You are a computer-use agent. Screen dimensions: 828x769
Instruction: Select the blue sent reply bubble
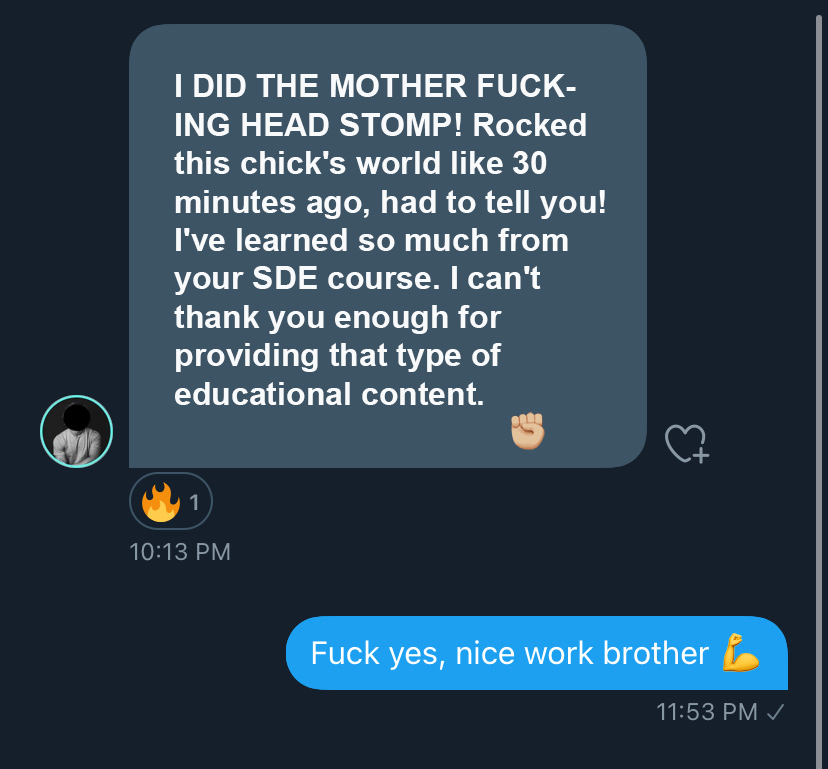click(x=537, y=653)
